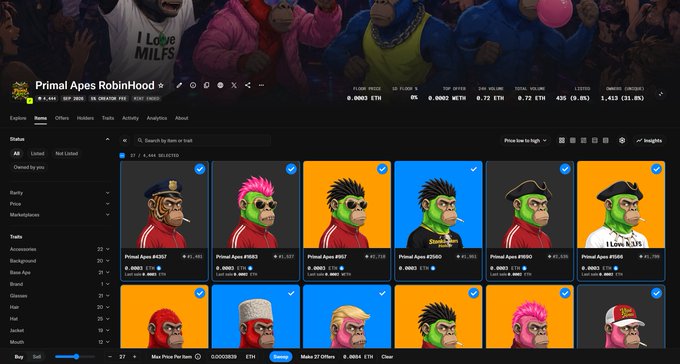Viewport: 680px width, 364px height.
Task: Expand the Glasses trait
Action: click(60, 296)
